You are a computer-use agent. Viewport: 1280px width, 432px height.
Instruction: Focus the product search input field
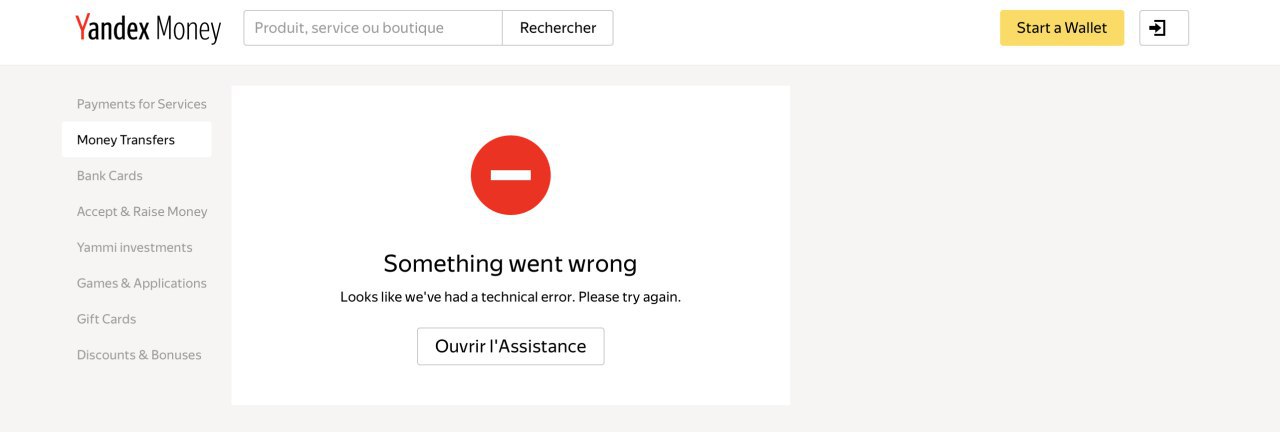click(x=373, y=28)
